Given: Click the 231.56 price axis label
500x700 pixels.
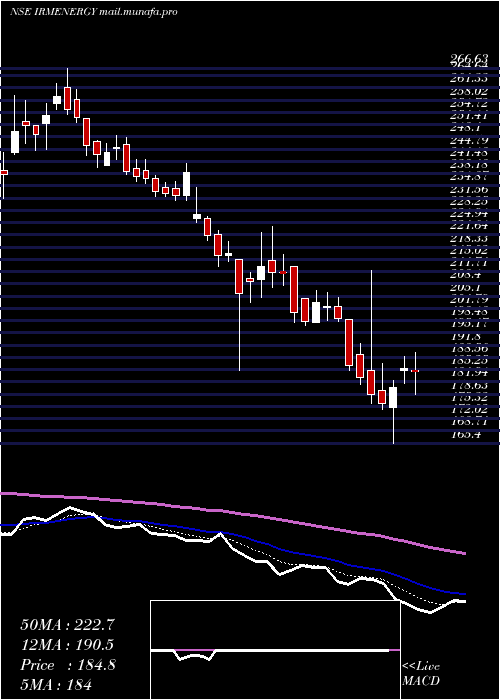Looking at the screenshot, I should 468,190.
